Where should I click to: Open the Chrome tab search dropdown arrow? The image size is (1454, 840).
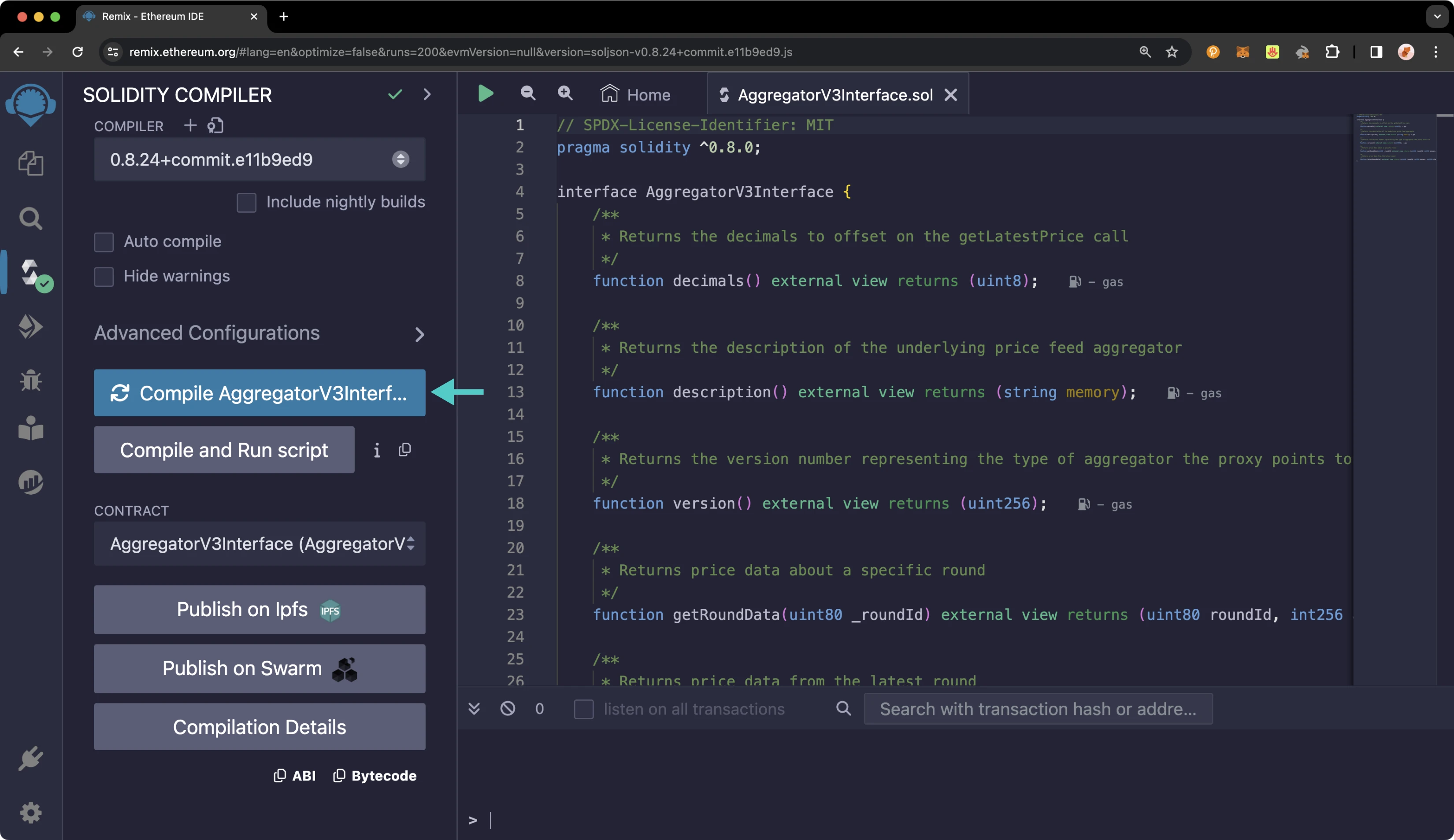(x=1437, y=16)
